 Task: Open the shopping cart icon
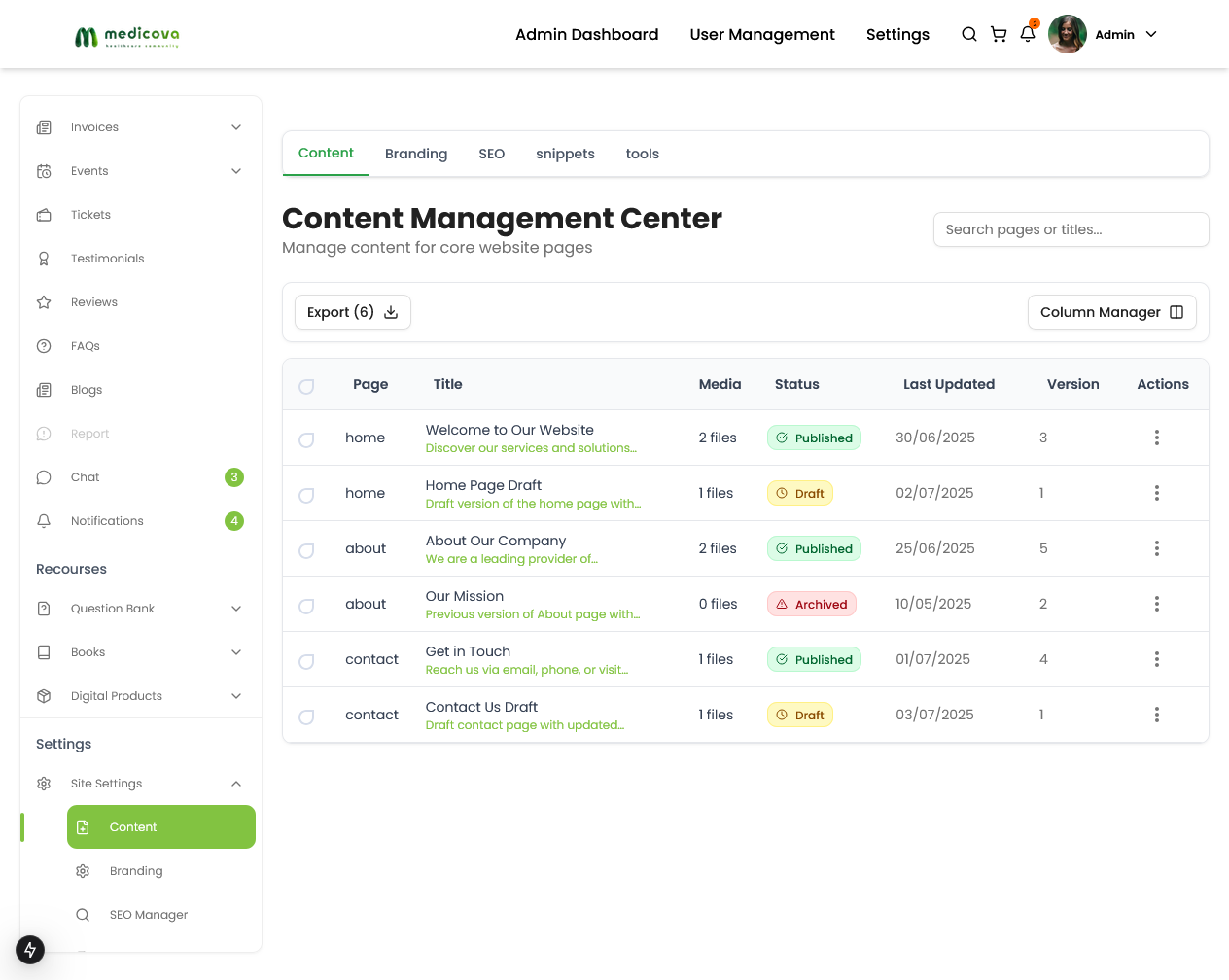tap(999, 34)
